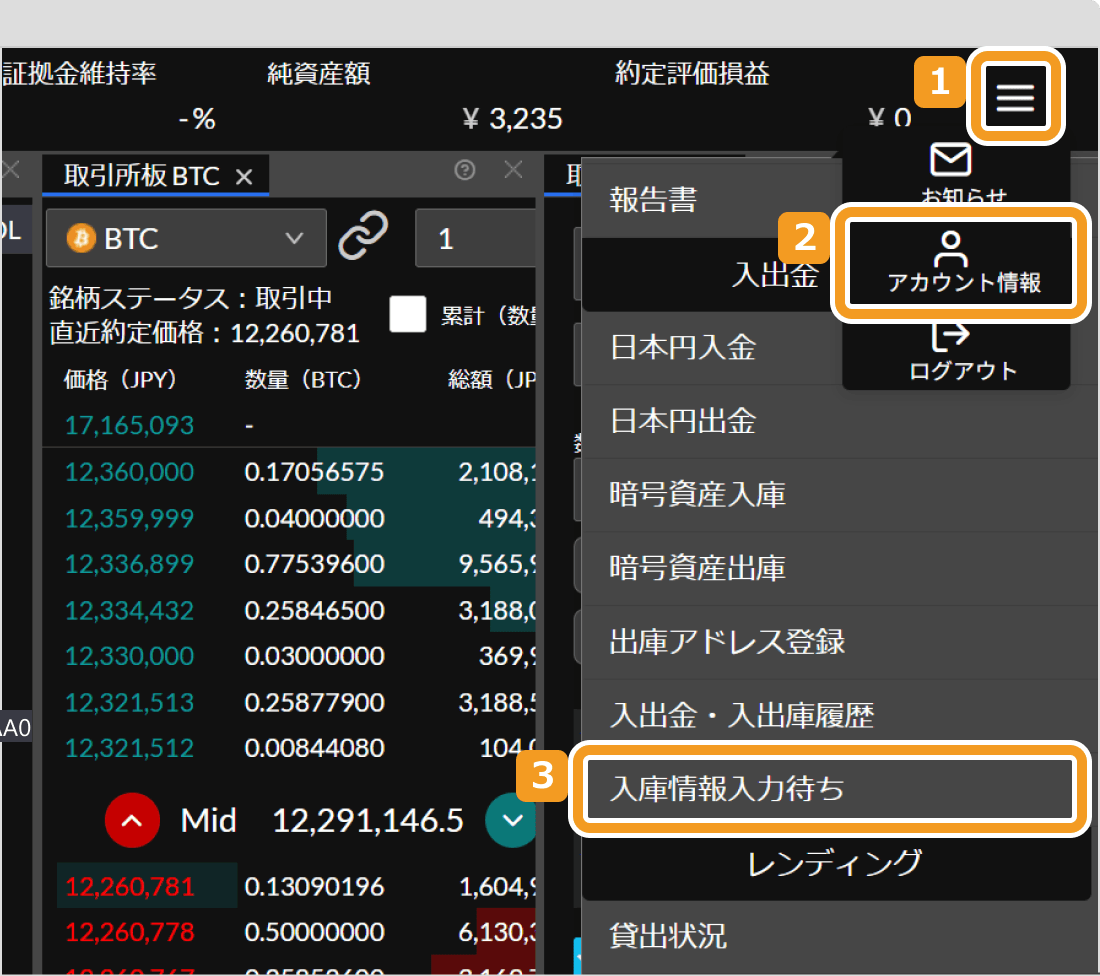
Task: Click the red up arrow beside Mid
Action: 132,820
